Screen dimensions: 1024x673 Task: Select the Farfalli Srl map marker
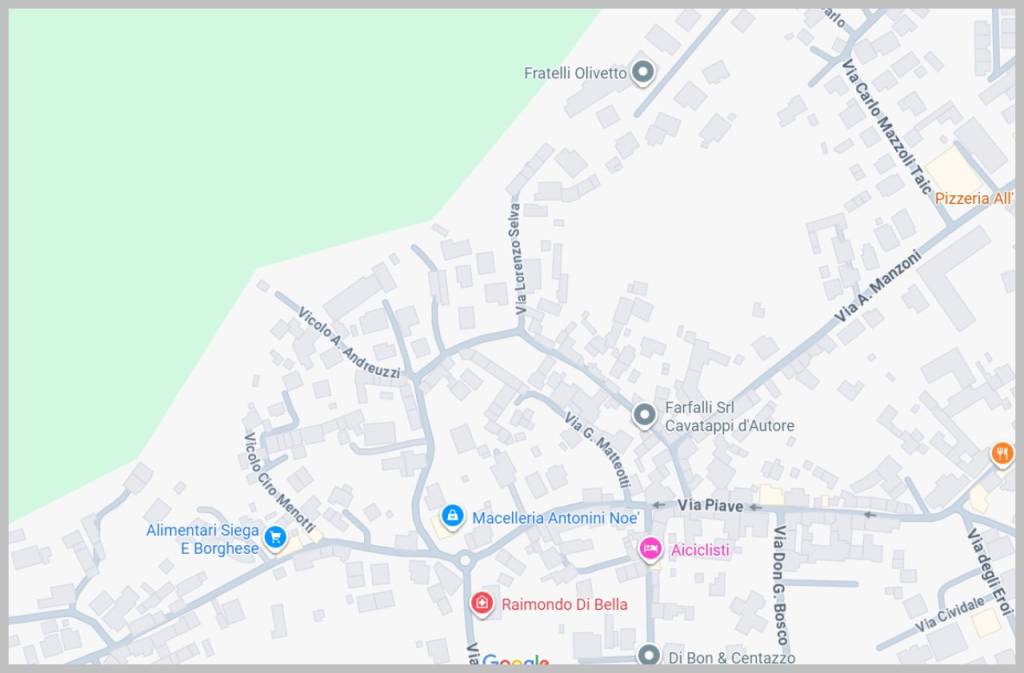click(x=646, y=414)
